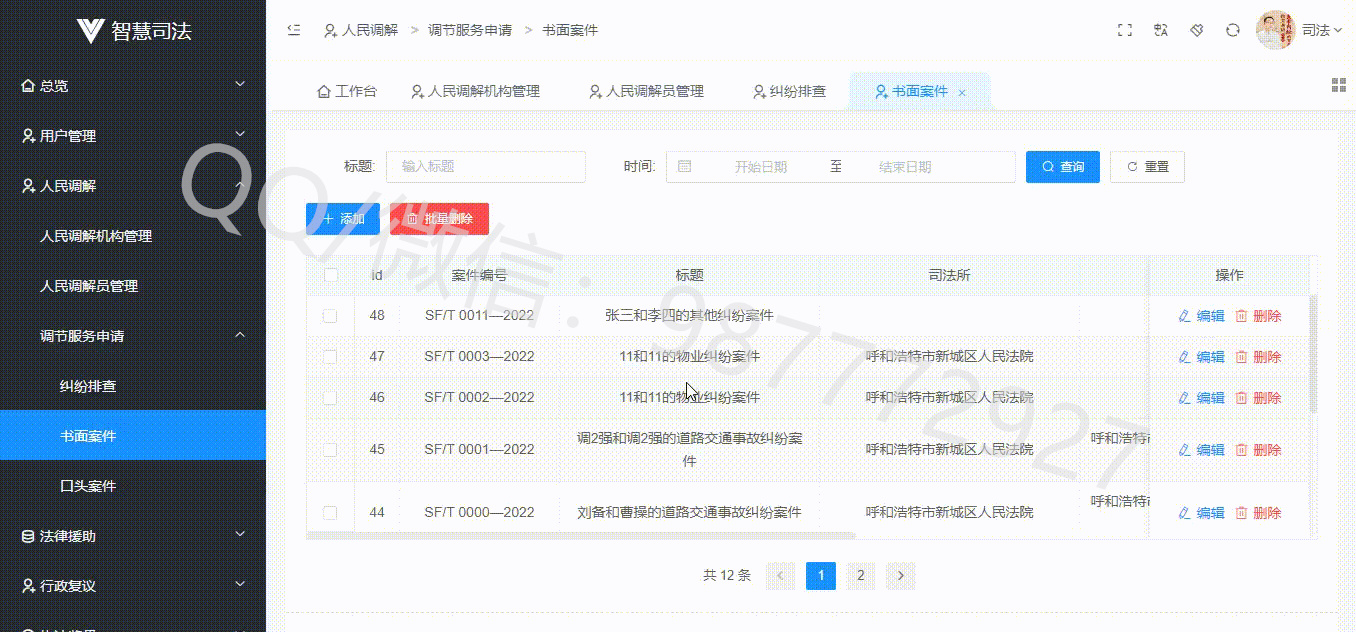Expand the 总览 sidebar menu
Screen dimensions: 1356x632
(133, 86)
